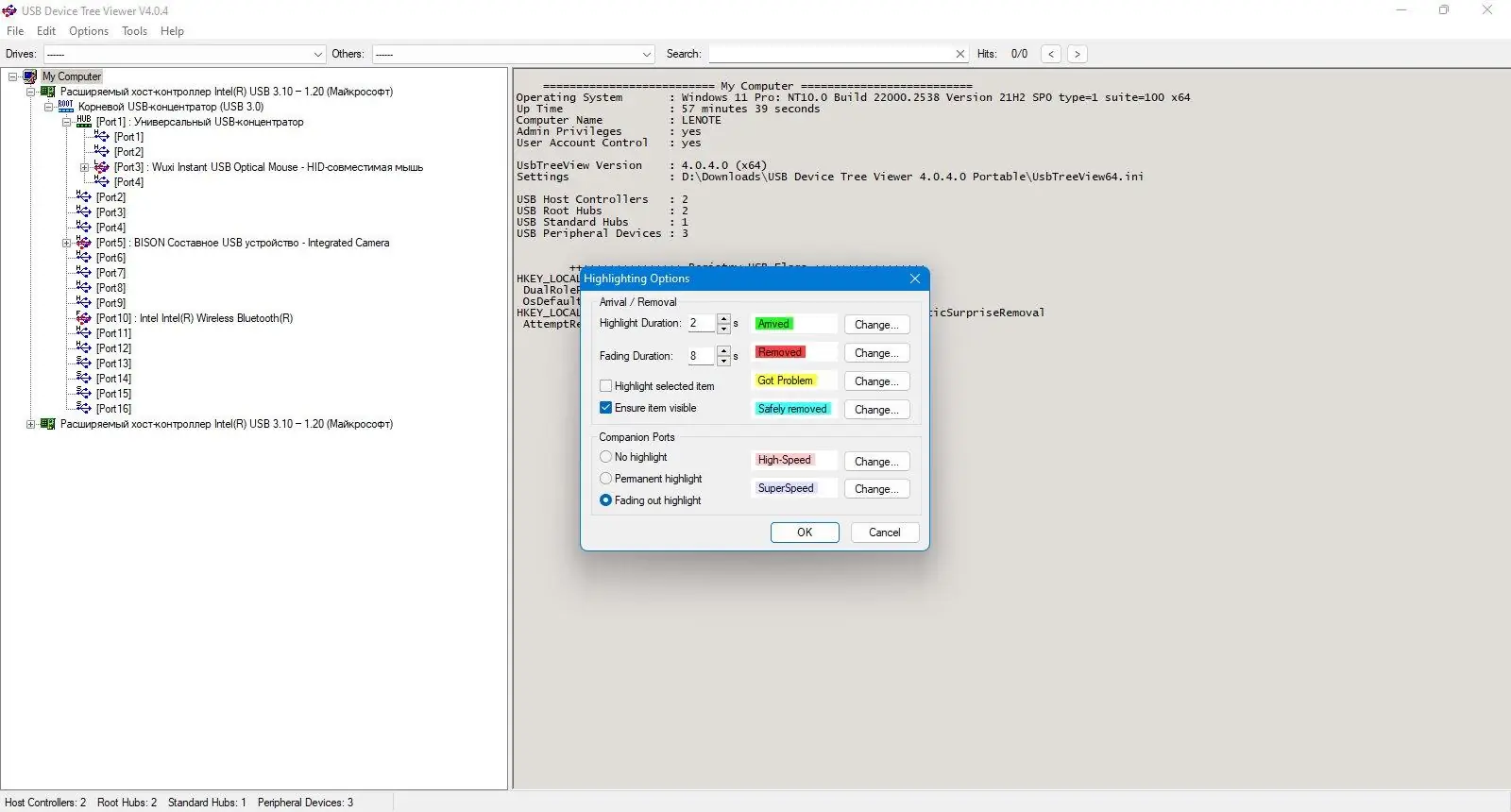Enable the Highlight selected item checkbox
1511x812 pixels.
606,386
